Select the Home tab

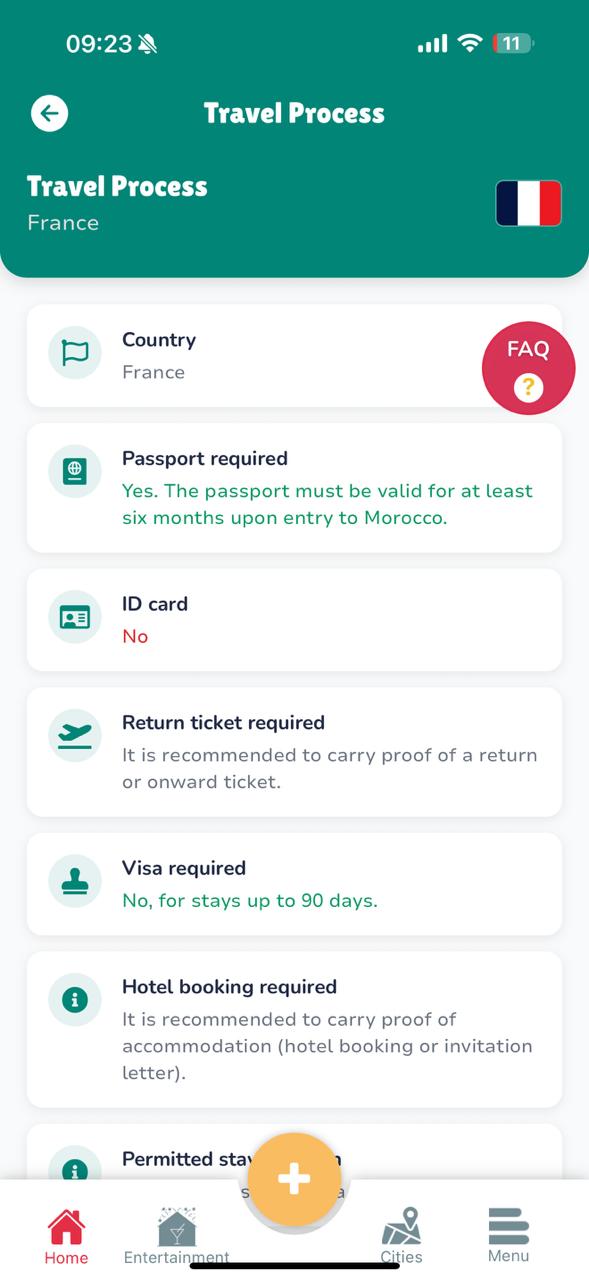pyautogui.click(x=65, y=1234)
